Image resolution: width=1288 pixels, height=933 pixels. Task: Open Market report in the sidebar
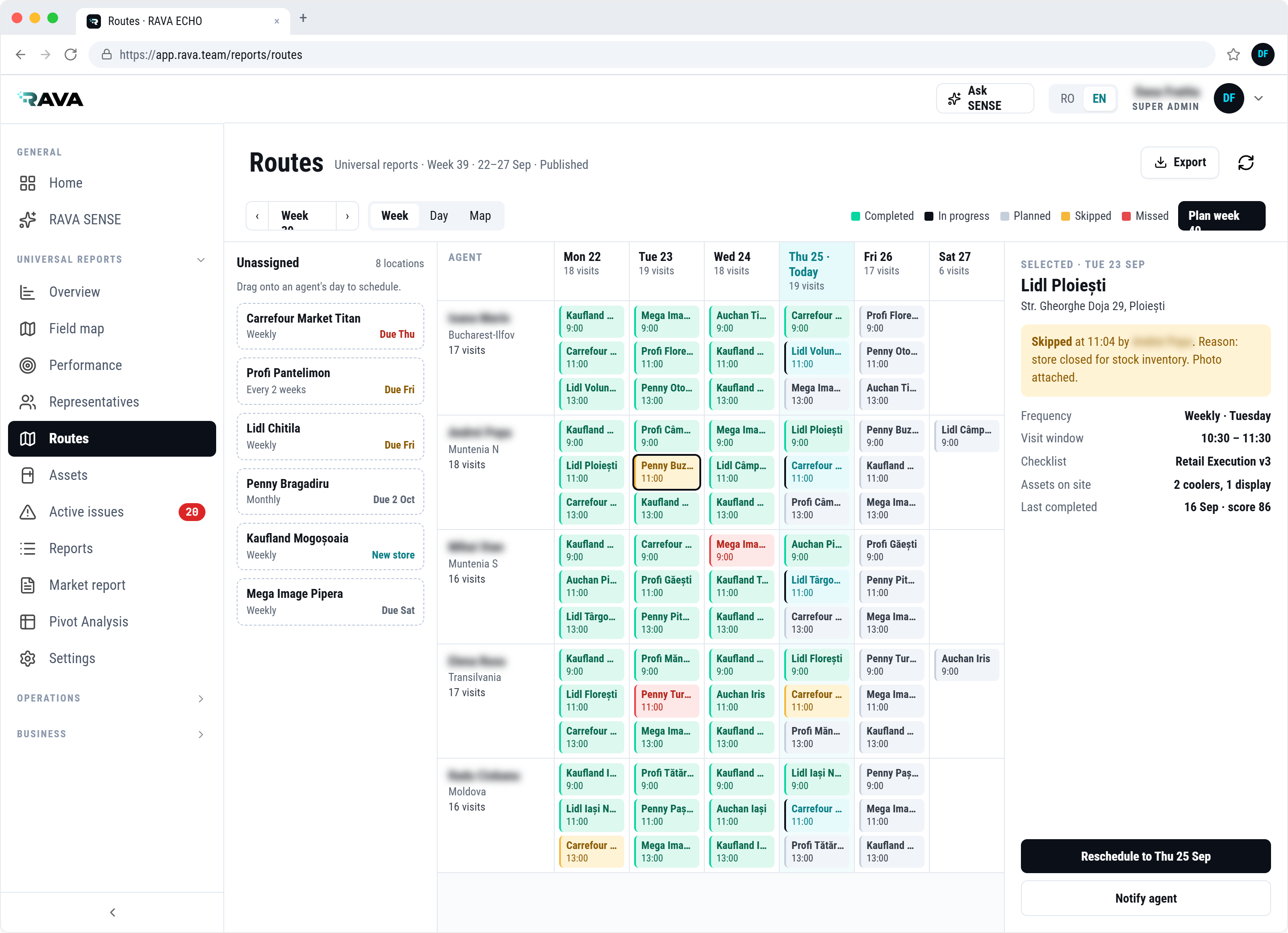(x=112, y=585)
